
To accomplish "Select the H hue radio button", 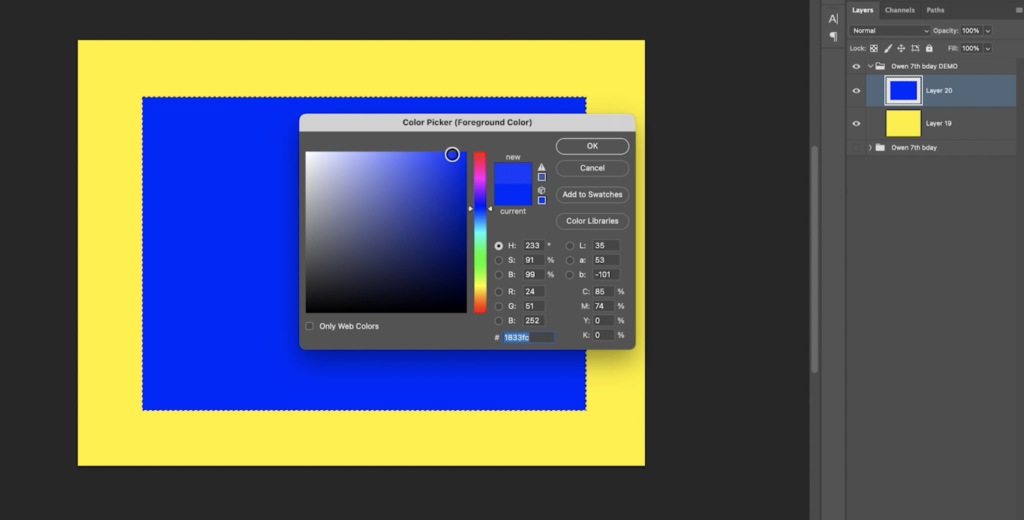I will [x=499, y=246].
